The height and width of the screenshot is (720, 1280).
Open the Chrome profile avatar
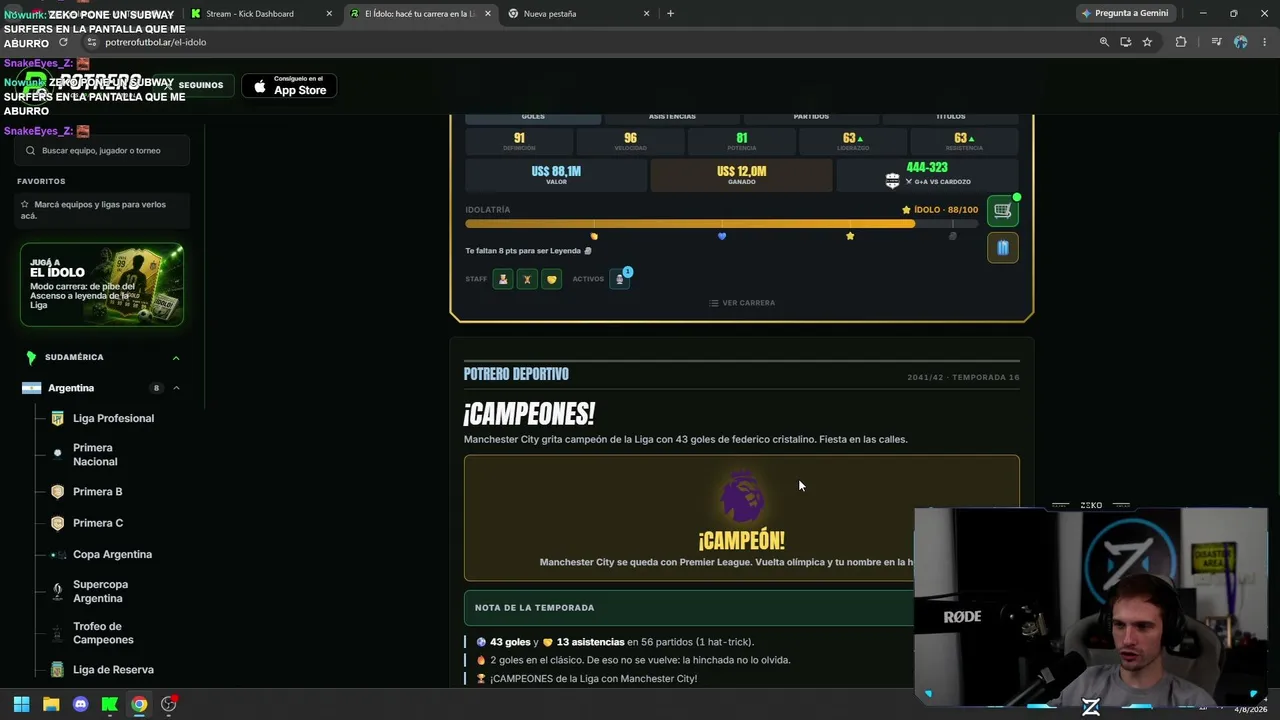pyautogui.click(x=1240, y=42)
